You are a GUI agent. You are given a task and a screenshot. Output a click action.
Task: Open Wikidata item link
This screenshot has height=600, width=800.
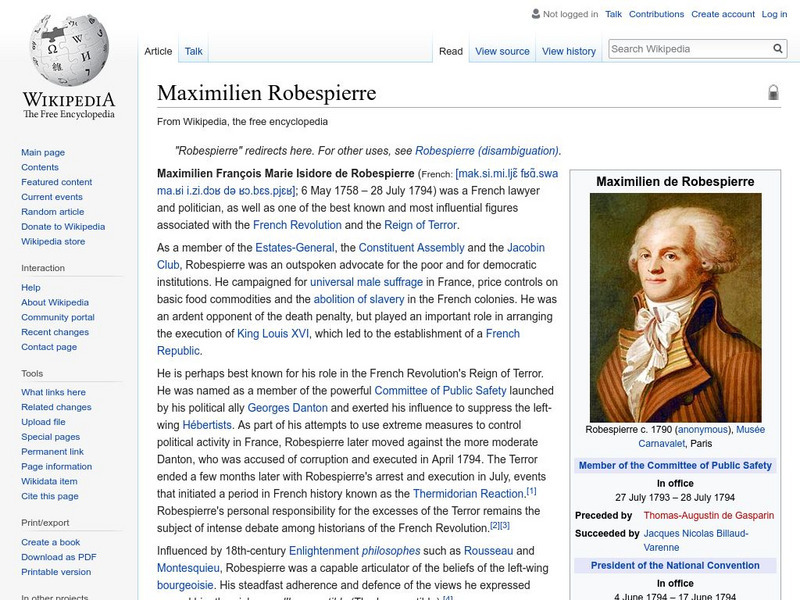tap(49, 481)
